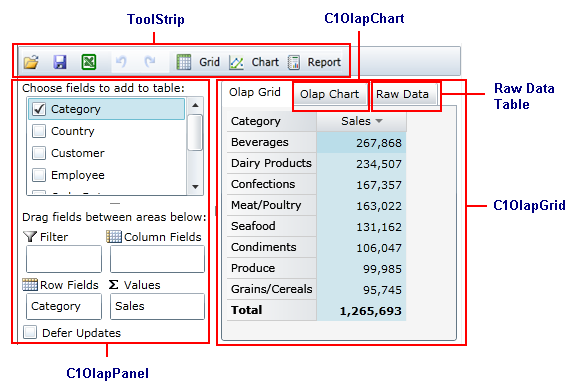The width and height of the screenshot is (572, 389).
Task: Save view with the floppy disk icon
Action: (60, 62)
